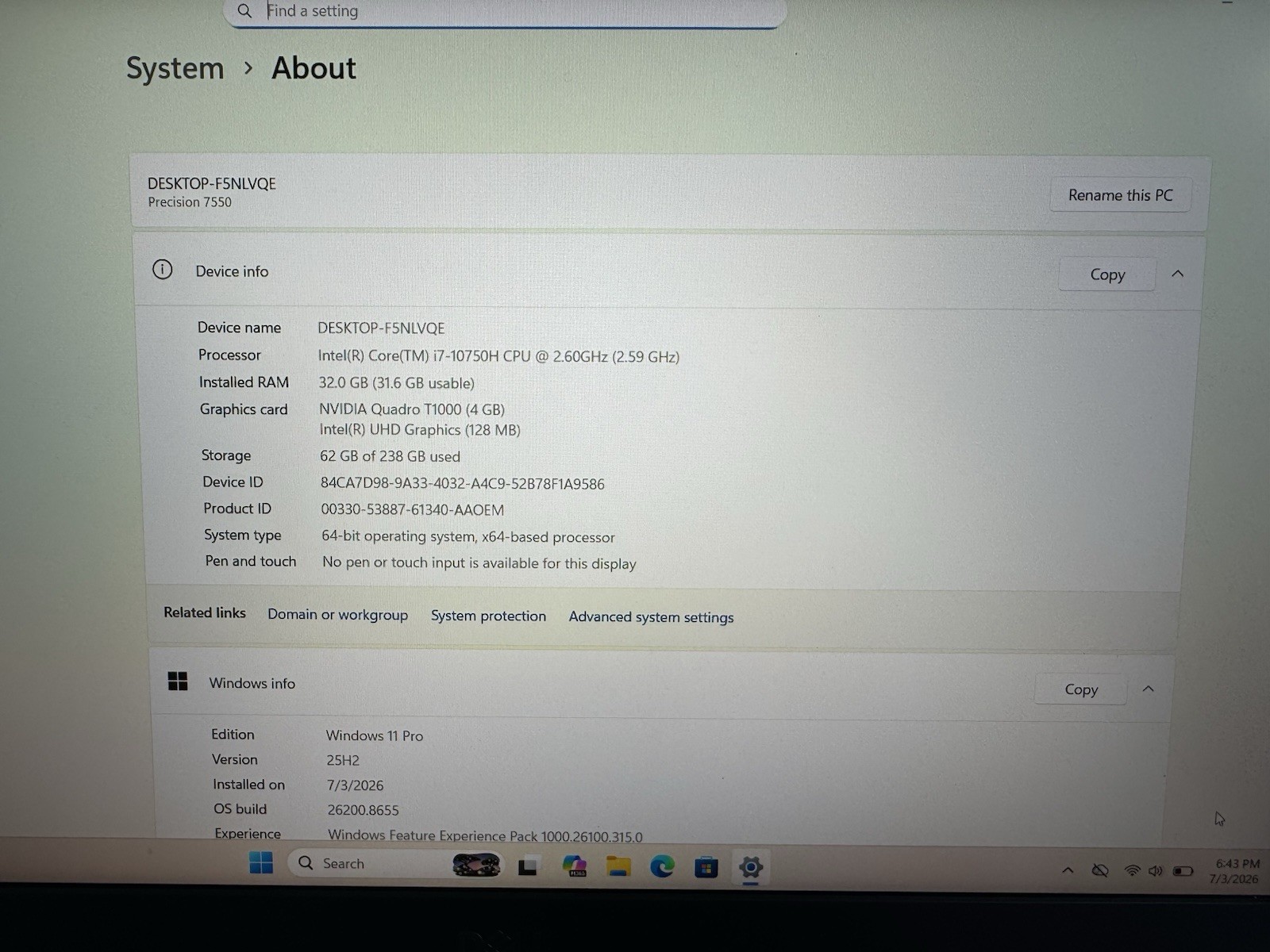Open the clock showing 6:43 PM

click(1235, 871)
